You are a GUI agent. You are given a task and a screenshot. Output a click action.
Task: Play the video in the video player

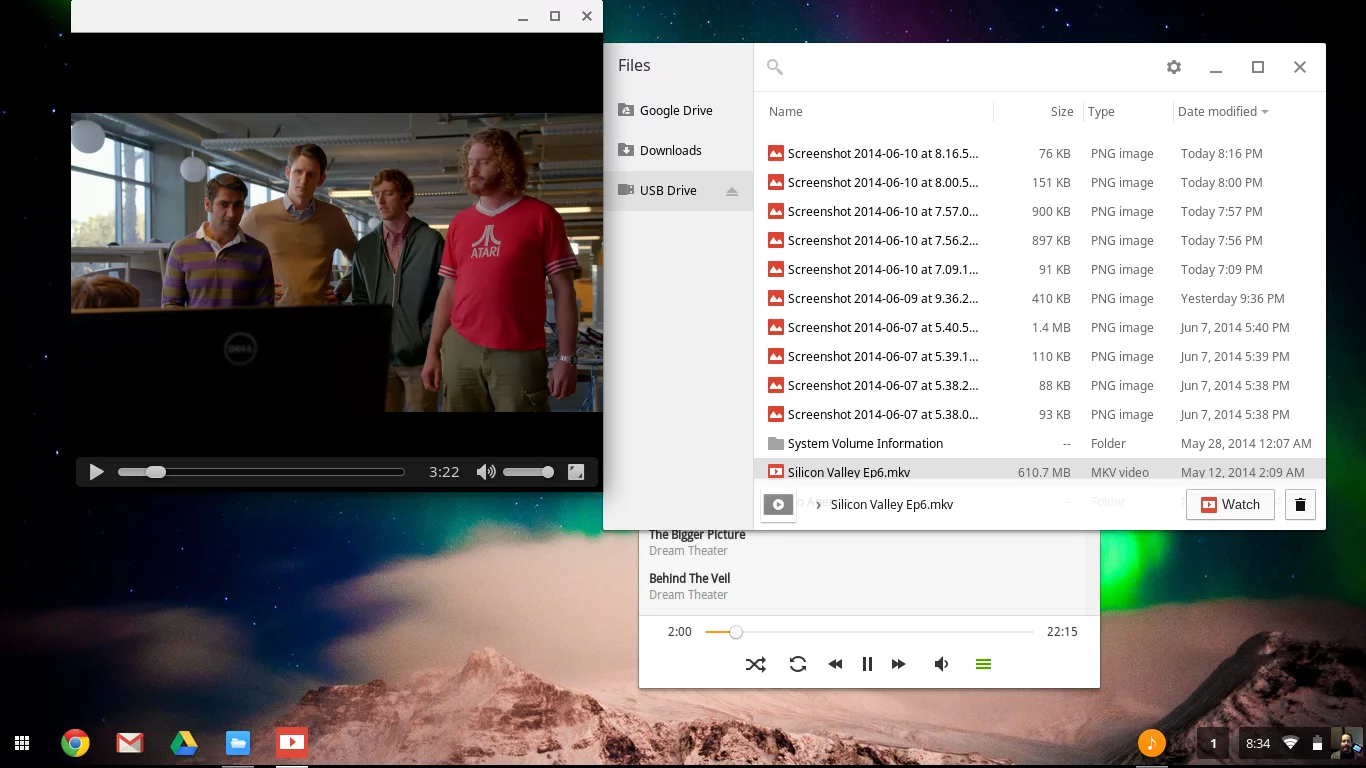pos(96,471)
